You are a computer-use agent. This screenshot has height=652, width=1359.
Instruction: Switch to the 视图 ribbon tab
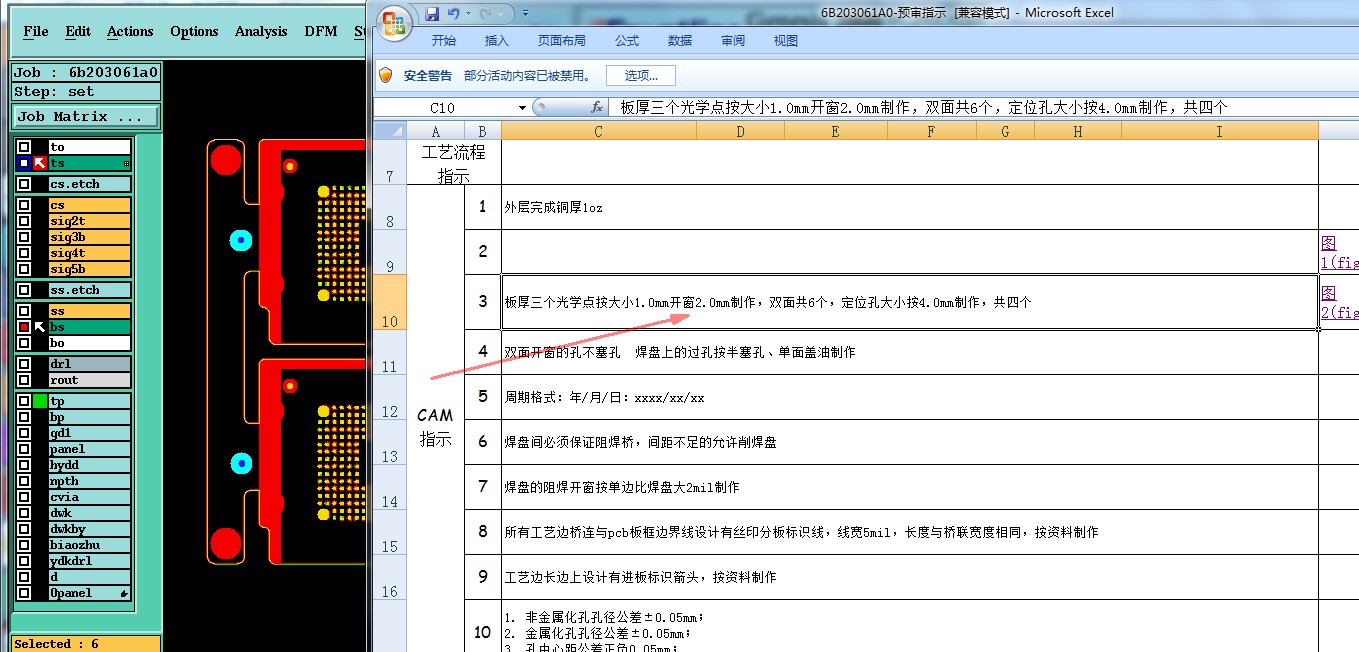point(786,41)
